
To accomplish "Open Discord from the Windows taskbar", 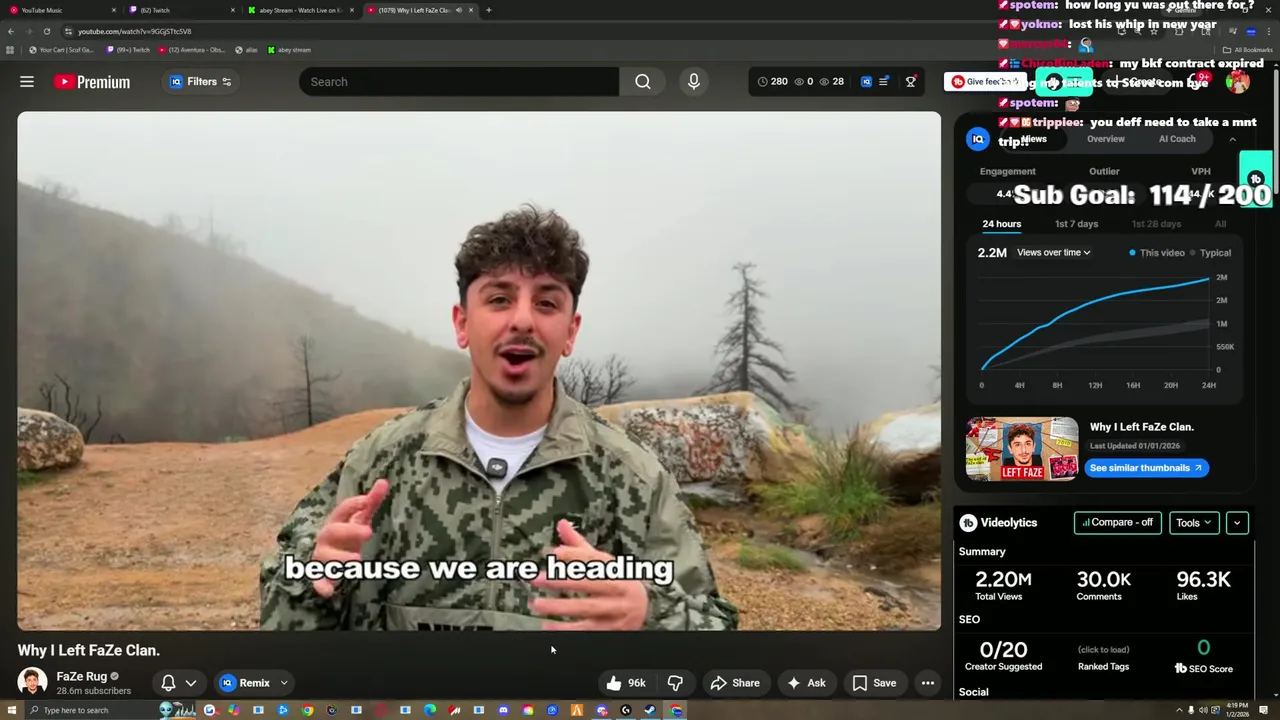I will click(503, 710).
